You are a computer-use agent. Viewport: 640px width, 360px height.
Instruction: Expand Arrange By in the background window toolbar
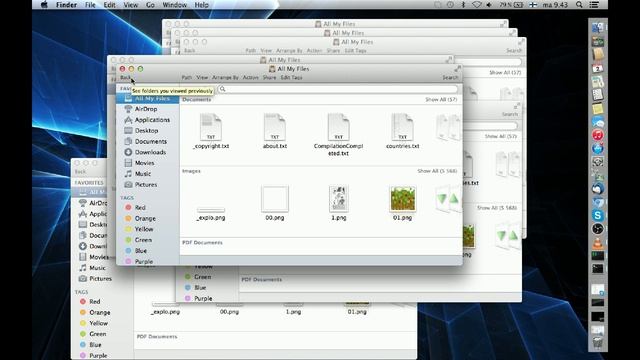point(289,51)
